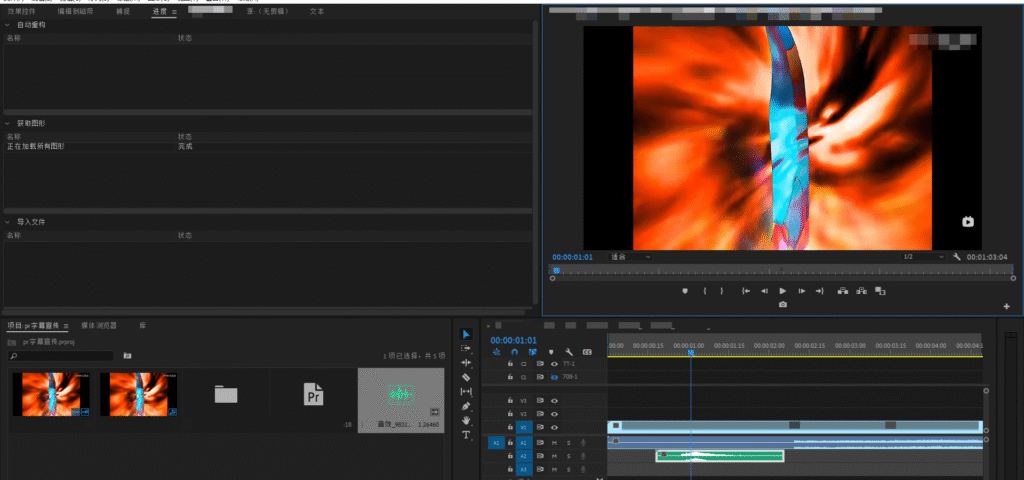This screenshot has height=480, width=1024.
Task: Toggle the lock on track V3
Action: (x=510, y=400)
